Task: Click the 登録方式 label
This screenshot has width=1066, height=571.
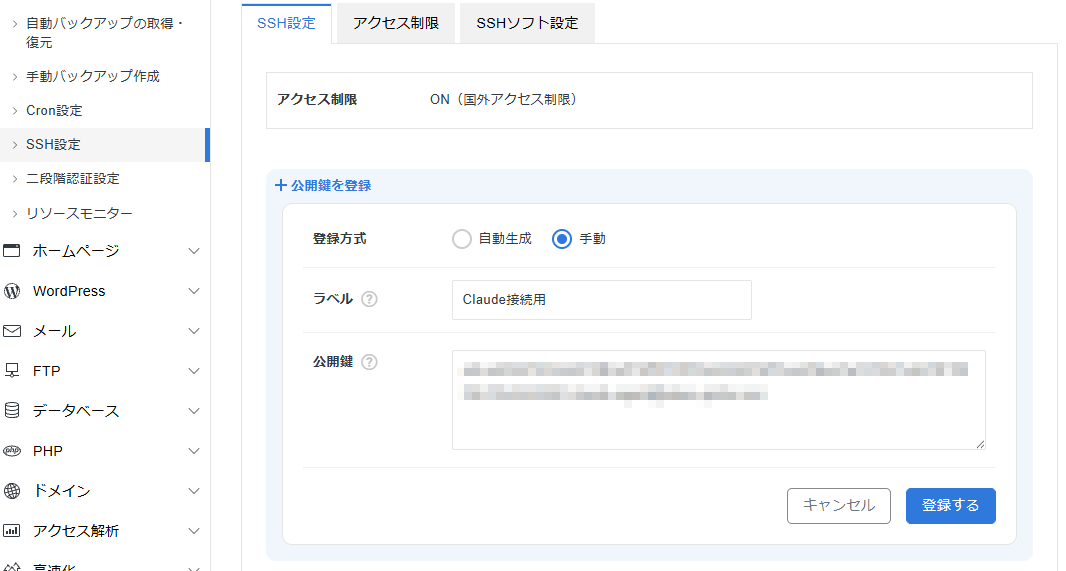Action: click(x=339, y=239)
